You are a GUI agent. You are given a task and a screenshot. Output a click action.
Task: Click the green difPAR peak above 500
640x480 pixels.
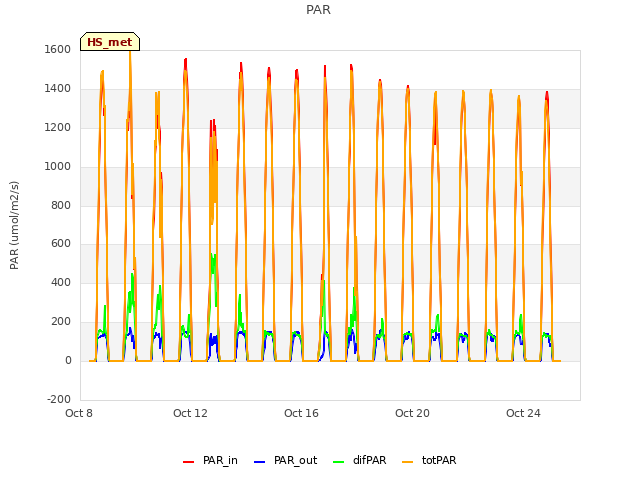pos(213,257)
